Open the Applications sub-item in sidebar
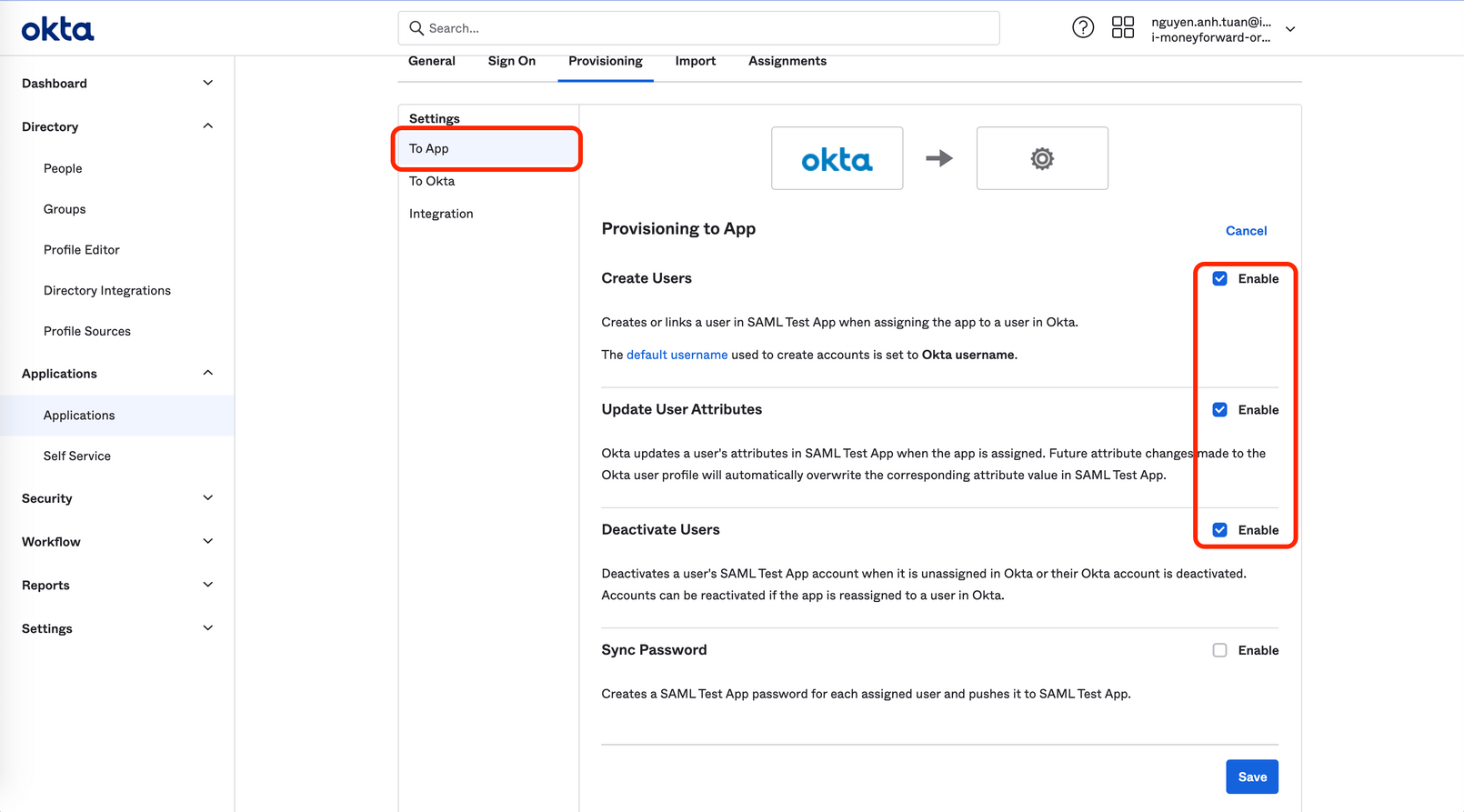Image resolution: width=1464 pixels, height=812 pixels. pos(117,416)
